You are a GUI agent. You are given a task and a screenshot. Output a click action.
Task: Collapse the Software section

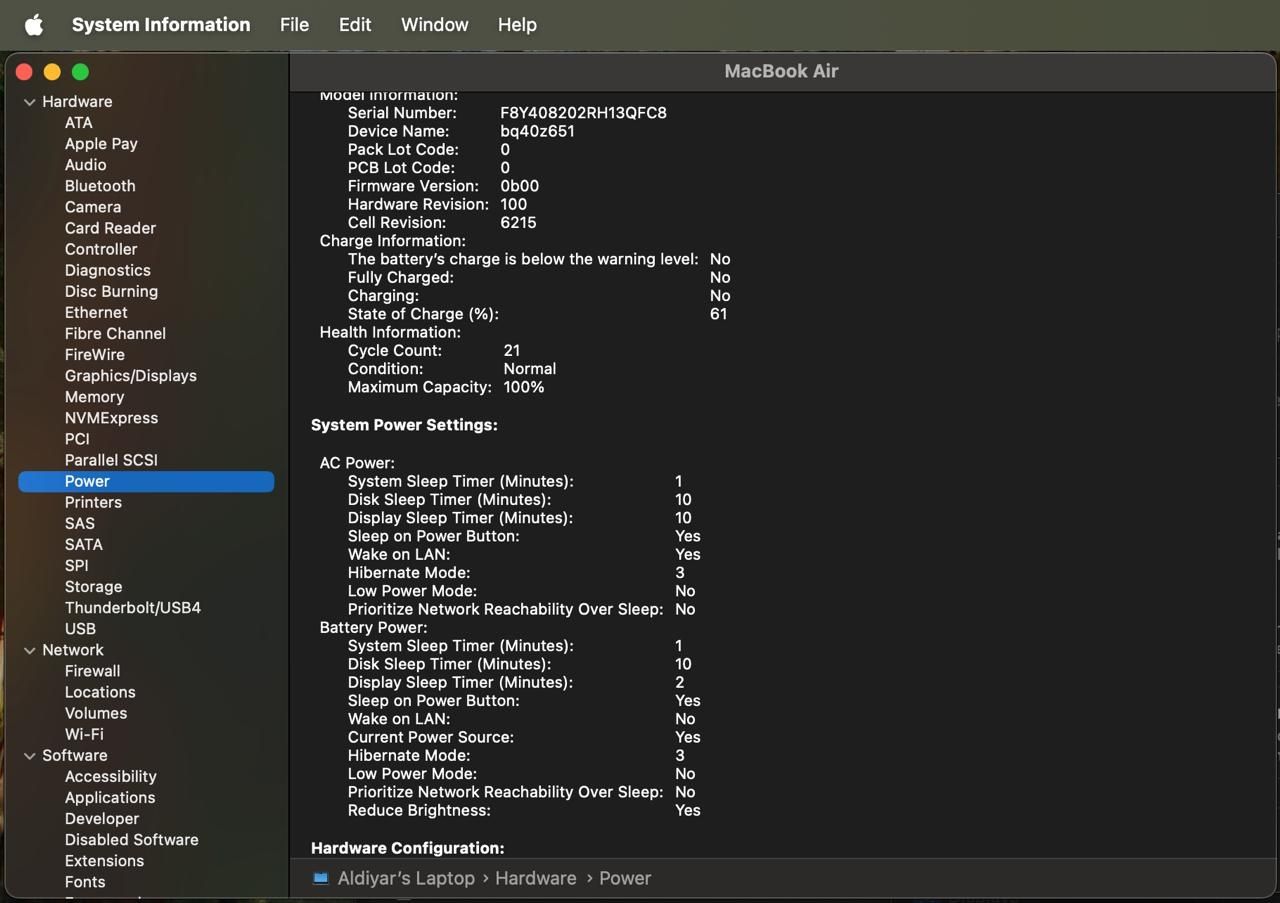point(30,756)
